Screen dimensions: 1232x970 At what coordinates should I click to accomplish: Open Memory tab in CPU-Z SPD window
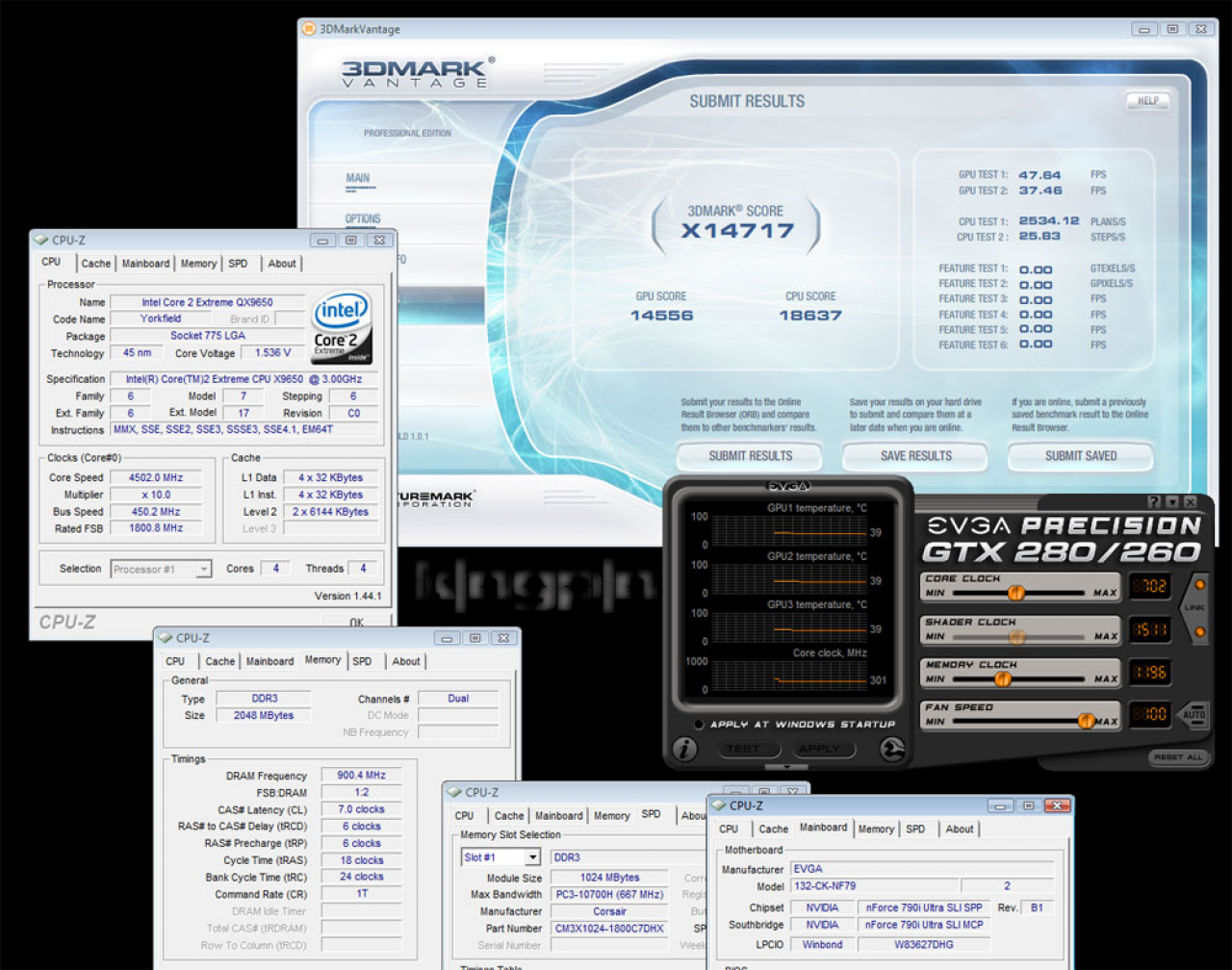[611, 816]
